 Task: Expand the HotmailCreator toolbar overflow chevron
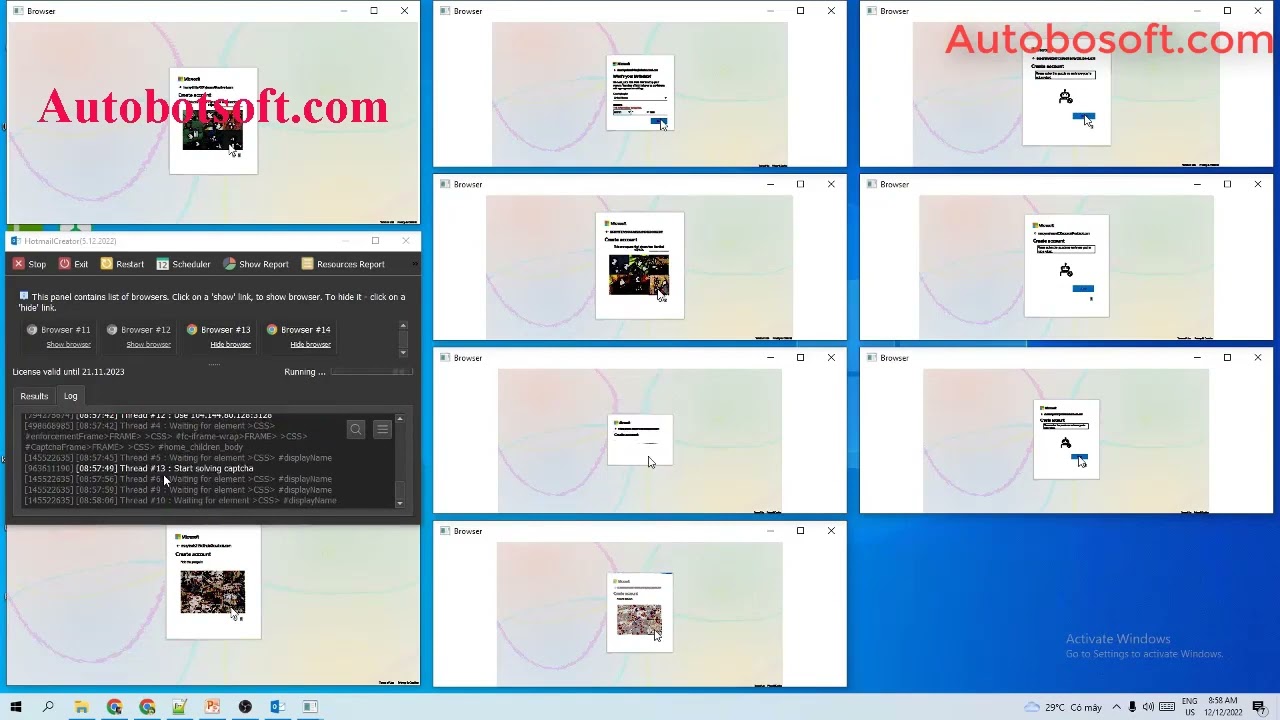pyautogui.click(x=415, y=264)
